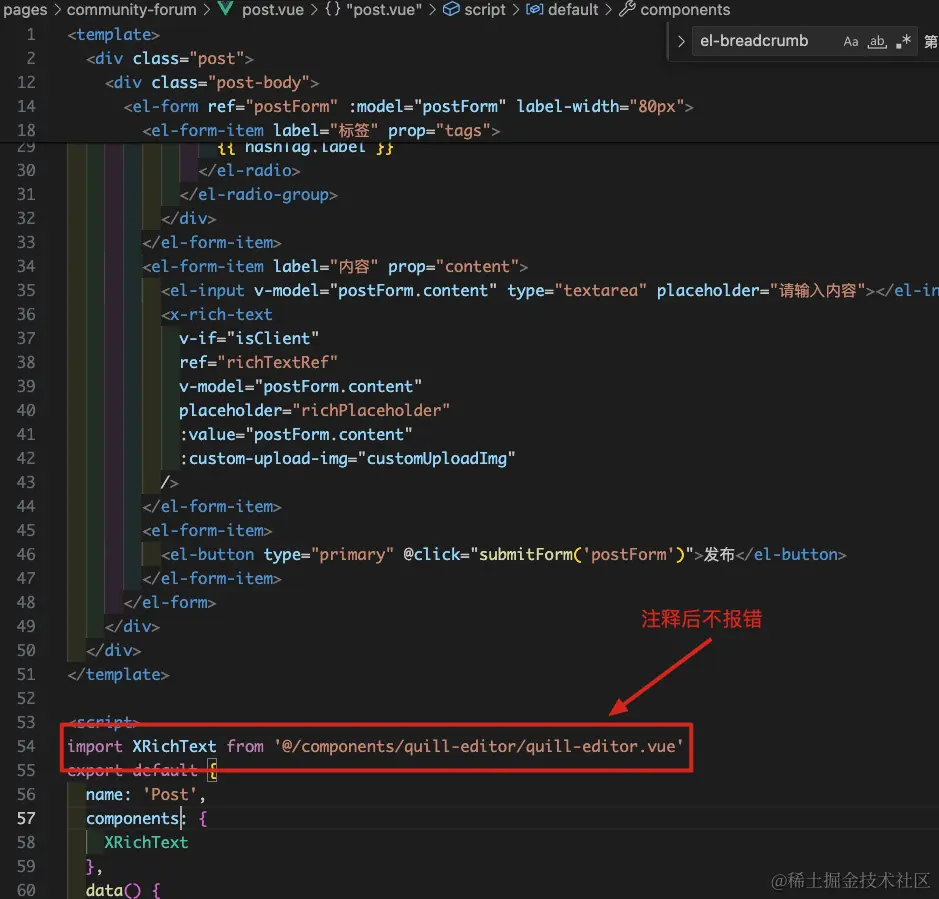Click the el-input textarea line

tap(550, 290)
